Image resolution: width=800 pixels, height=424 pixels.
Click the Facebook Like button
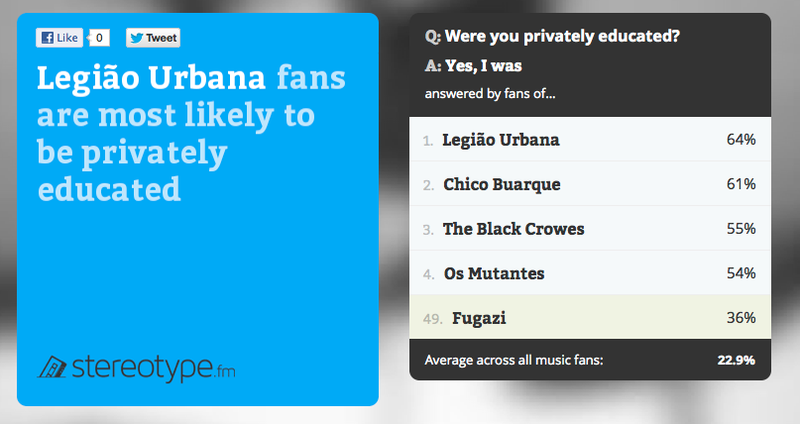59,38
